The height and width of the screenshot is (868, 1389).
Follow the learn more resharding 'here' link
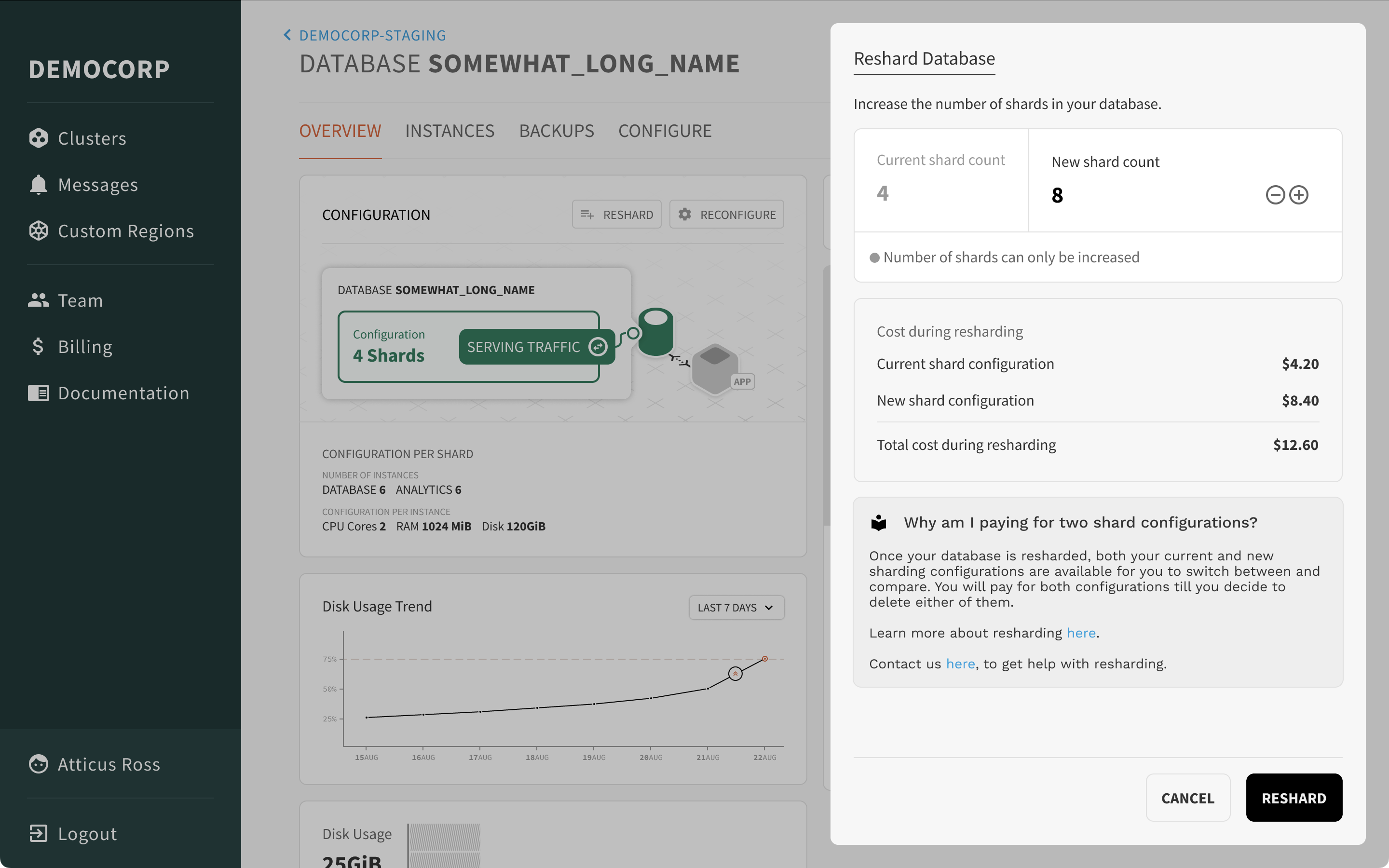coord(1081,633)
